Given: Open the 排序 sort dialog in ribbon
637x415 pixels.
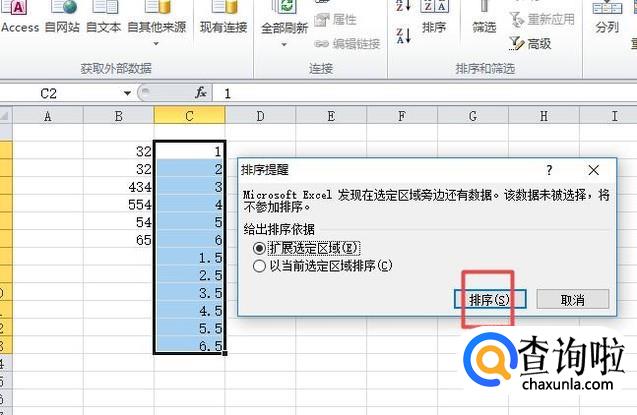Looking at the screenshot, I should point(434,27).
